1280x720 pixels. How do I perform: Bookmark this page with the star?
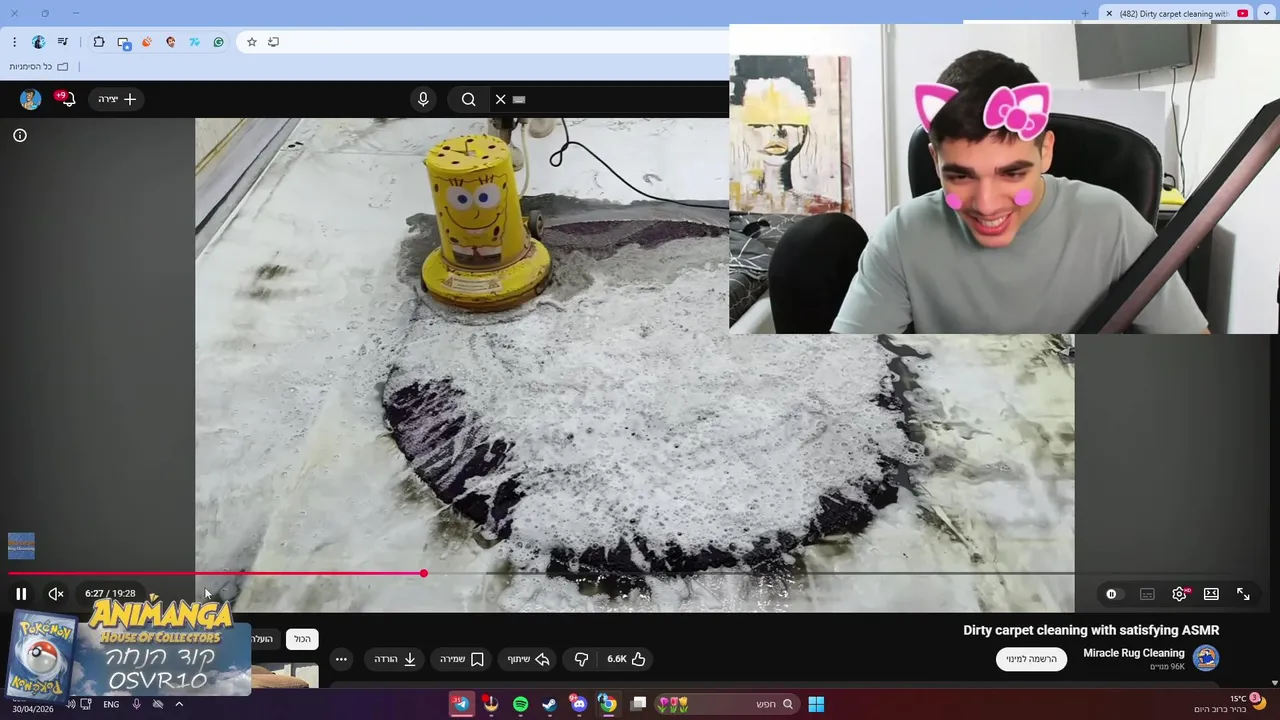coord(252,42)
